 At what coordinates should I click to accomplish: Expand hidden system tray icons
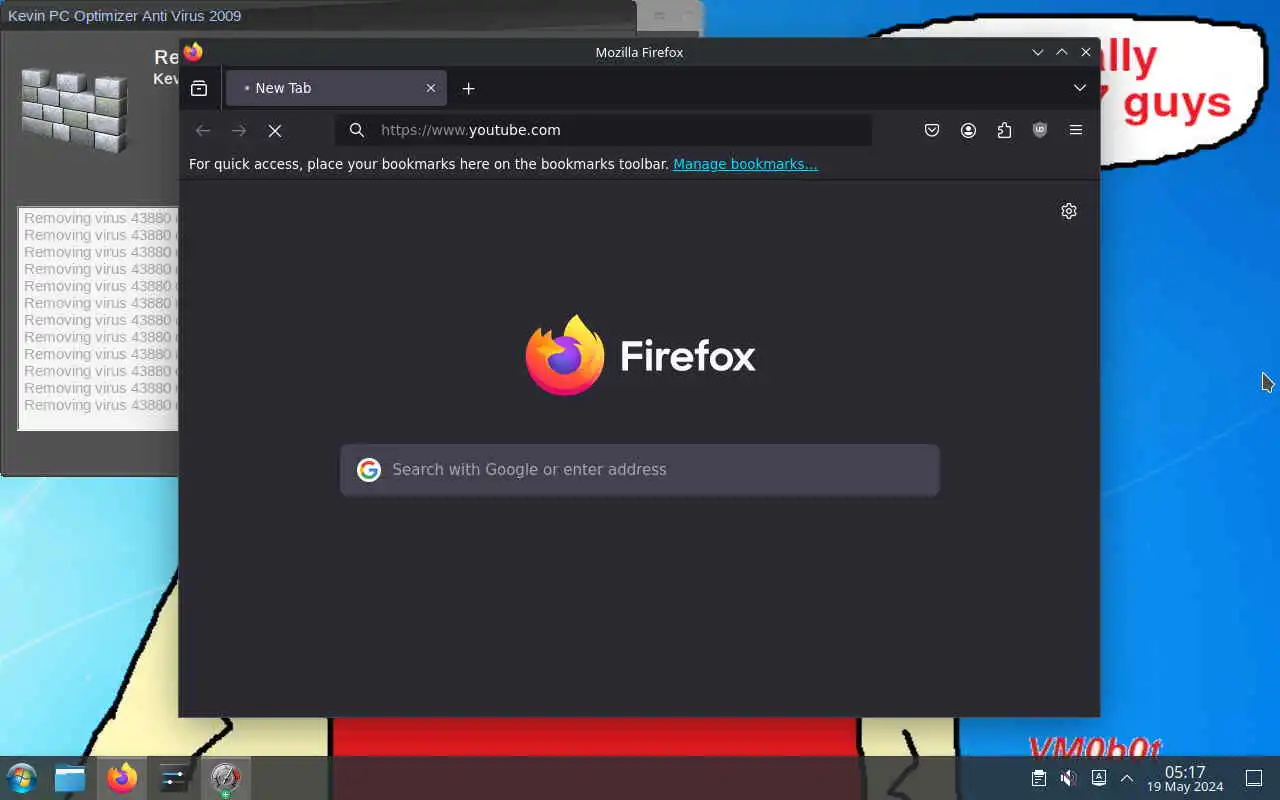pos(1127,778)
